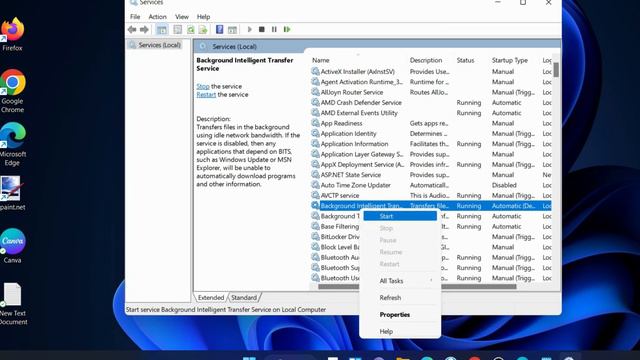Click gear icon beside AMD Crash Defender Service
This screenshot has height=360, width=640.
pyautogui.click(x=315, y=102)
